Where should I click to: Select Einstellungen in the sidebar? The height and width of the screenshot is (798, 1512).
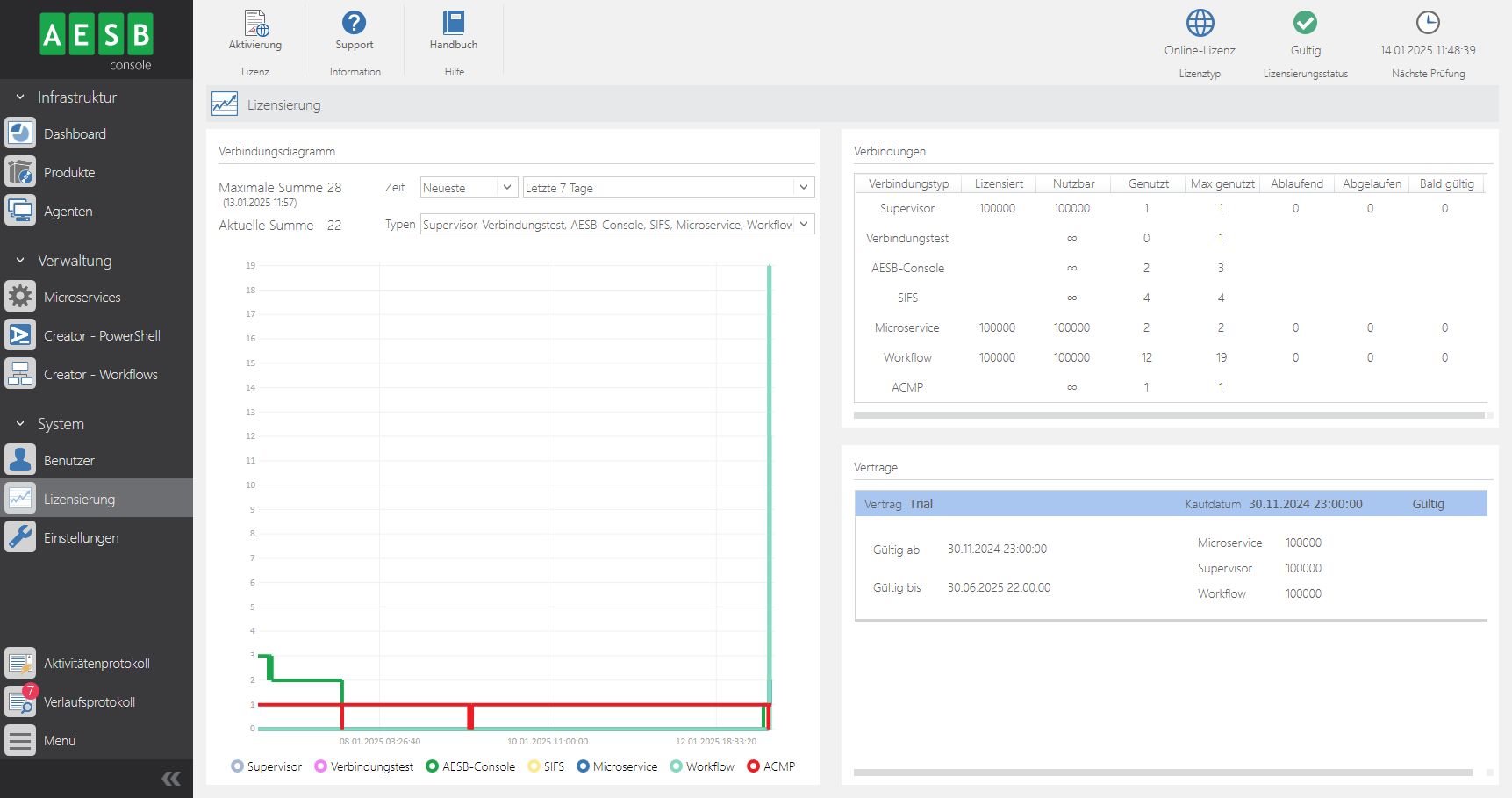tap(81, 538)
